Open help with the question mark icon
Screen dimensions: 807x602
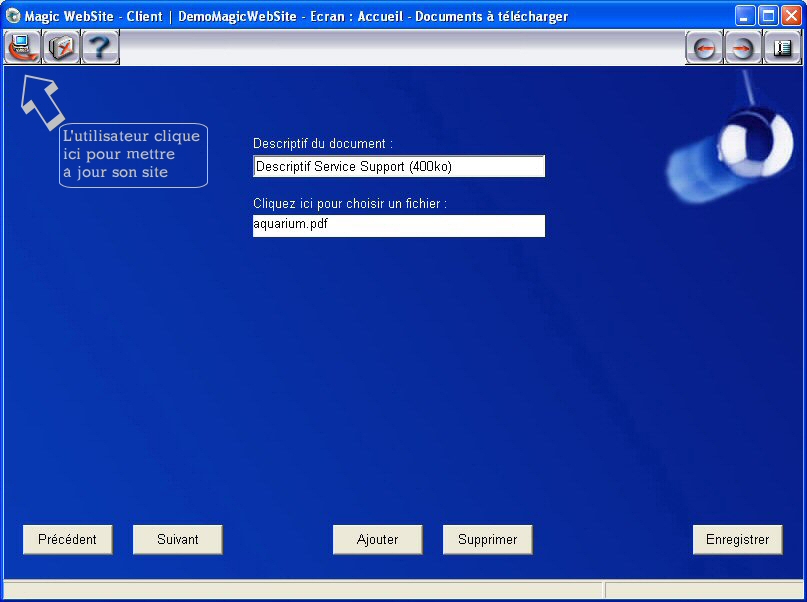pyautogui.click(x=100, y=47)
